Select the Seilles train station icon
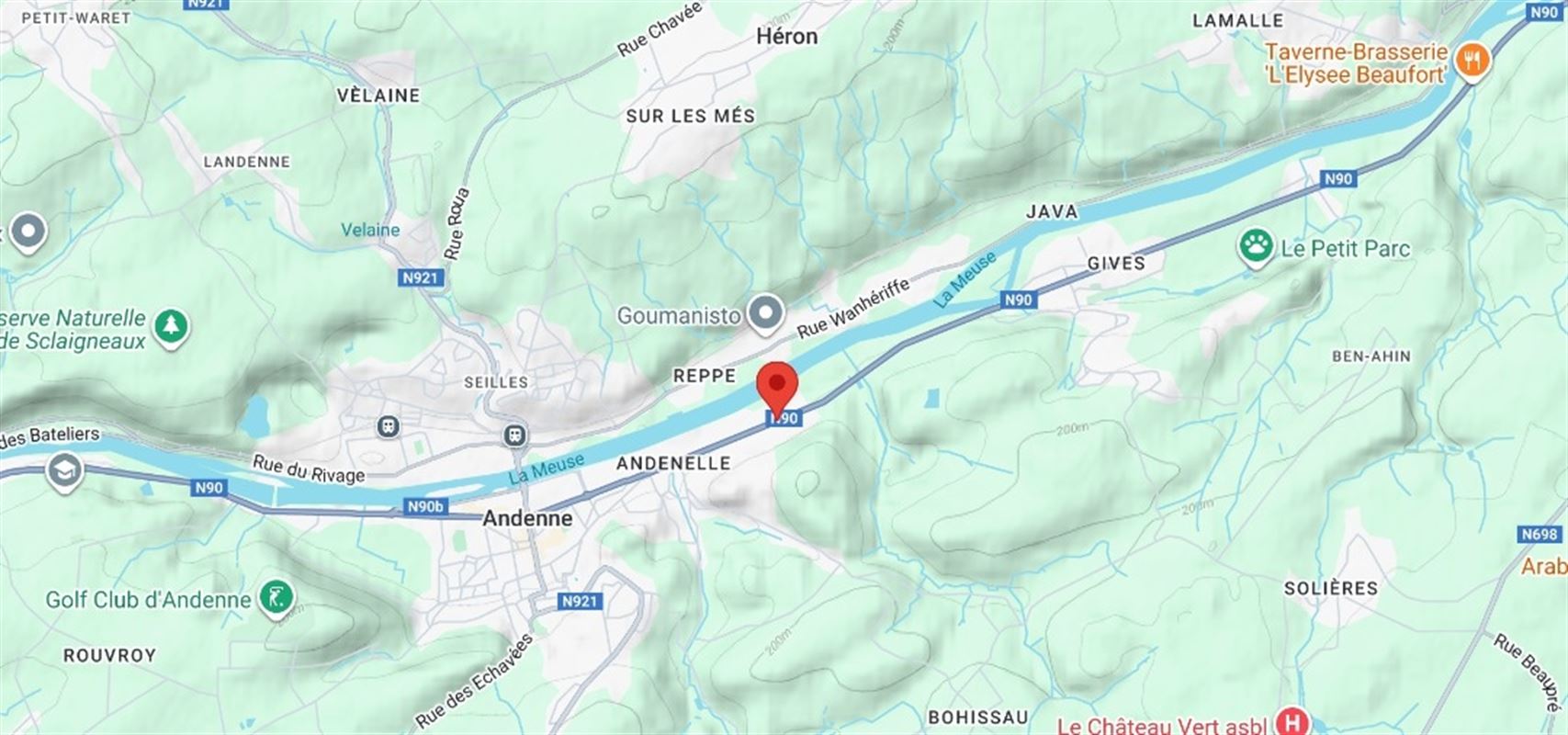1568x735 pixels. 389,426
